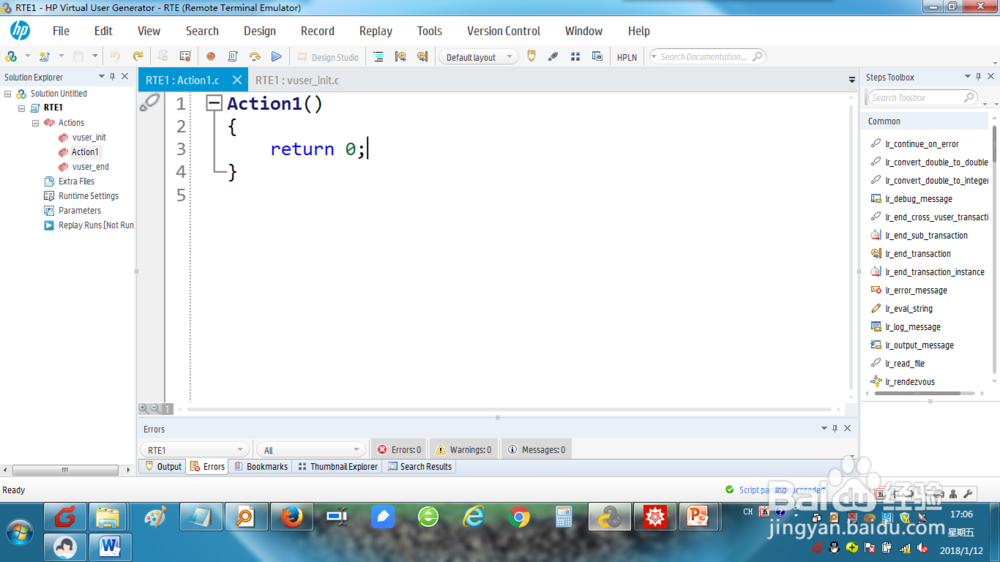The height and width of the screenshot is (562, 1000).
Task: Click the Design Studio toolbar button
Action: (328, 57)
